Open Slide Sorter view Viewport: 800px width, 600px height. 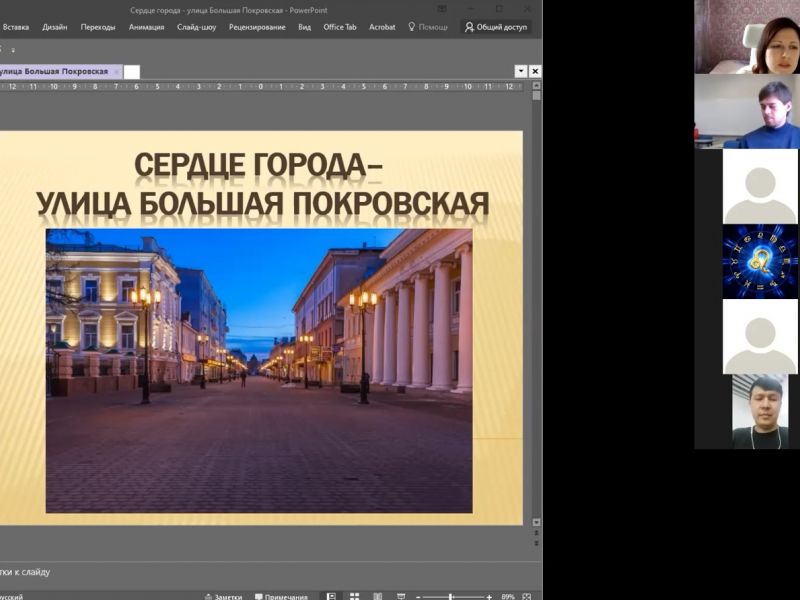[354, 597]
